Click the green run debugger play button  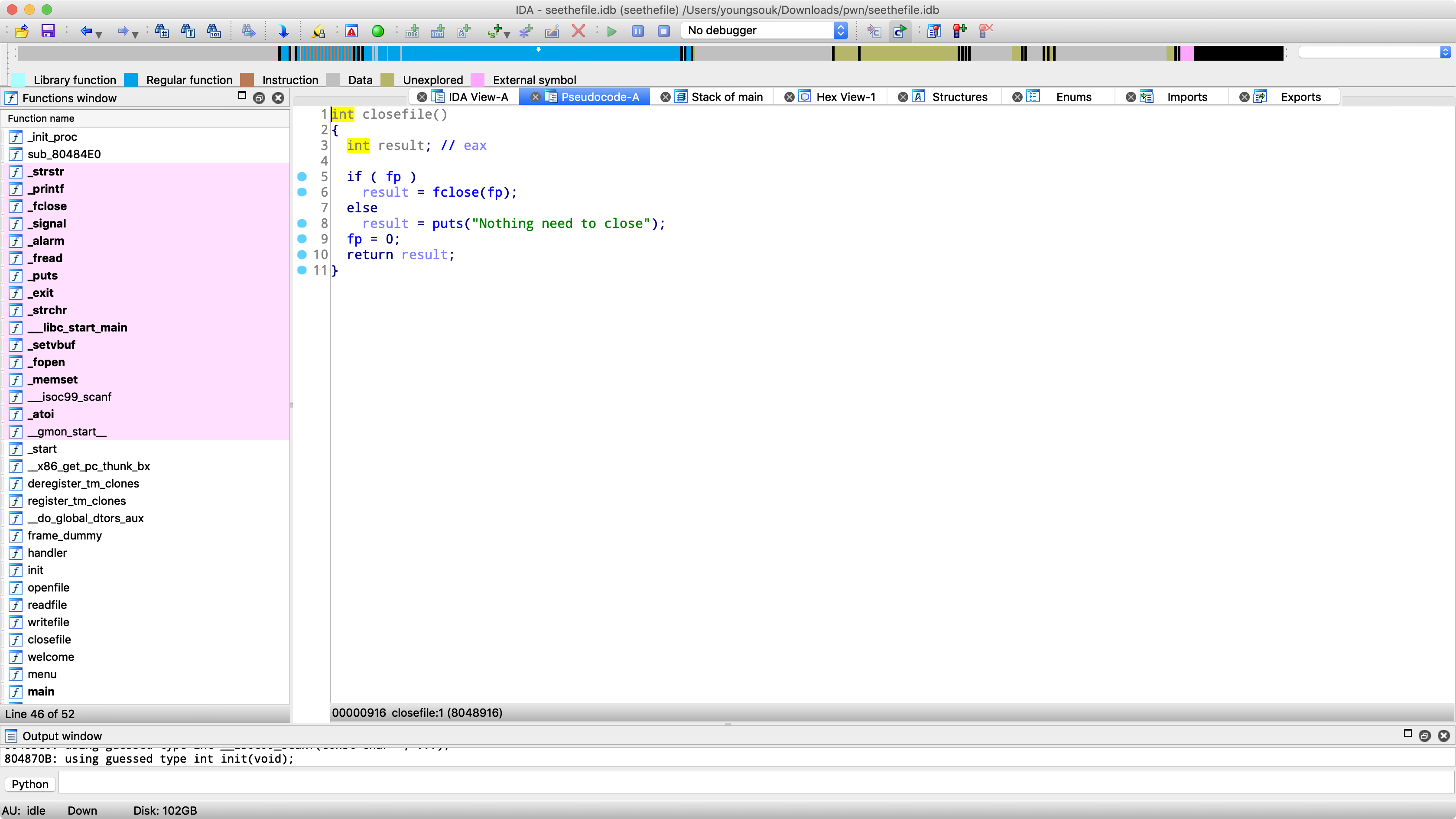coord(611,31)
